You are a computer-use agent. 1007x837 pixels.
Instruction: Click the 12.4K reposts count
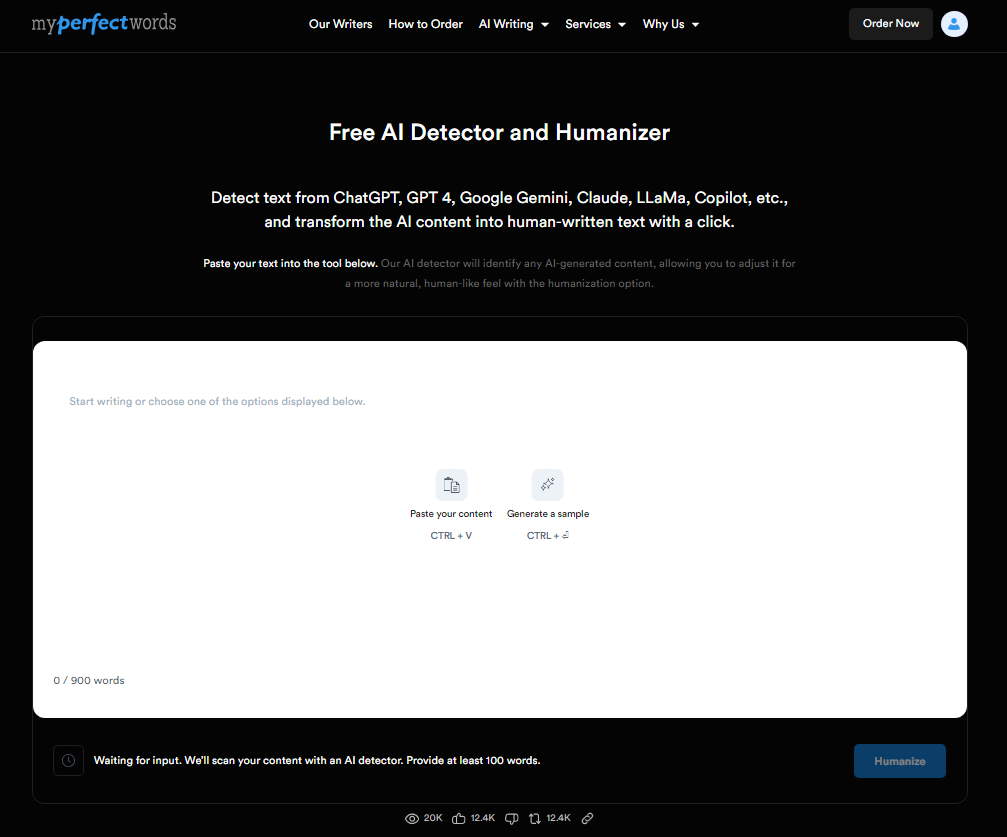[558, 818]
